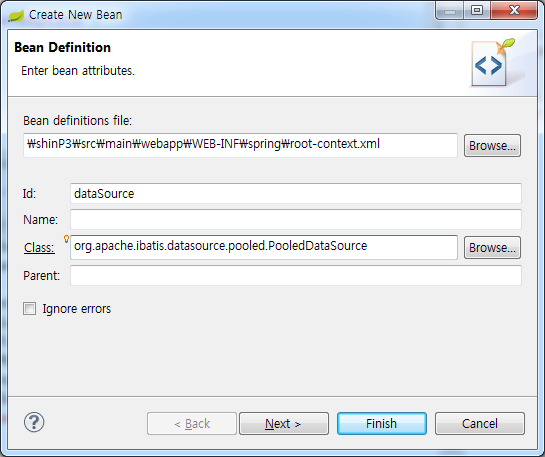545x457 pixels.
Task: Click the Ignore errors label text
Action: [x=77, y=309]
